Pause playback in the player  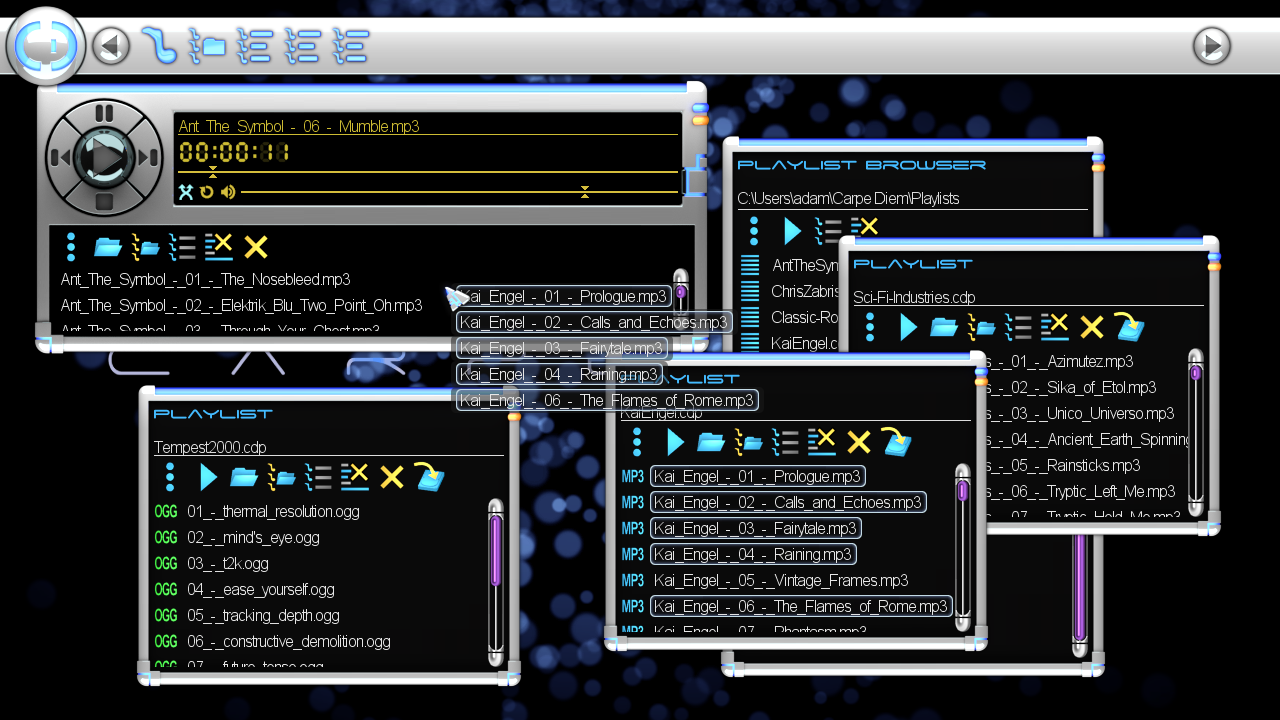[104, 113]
